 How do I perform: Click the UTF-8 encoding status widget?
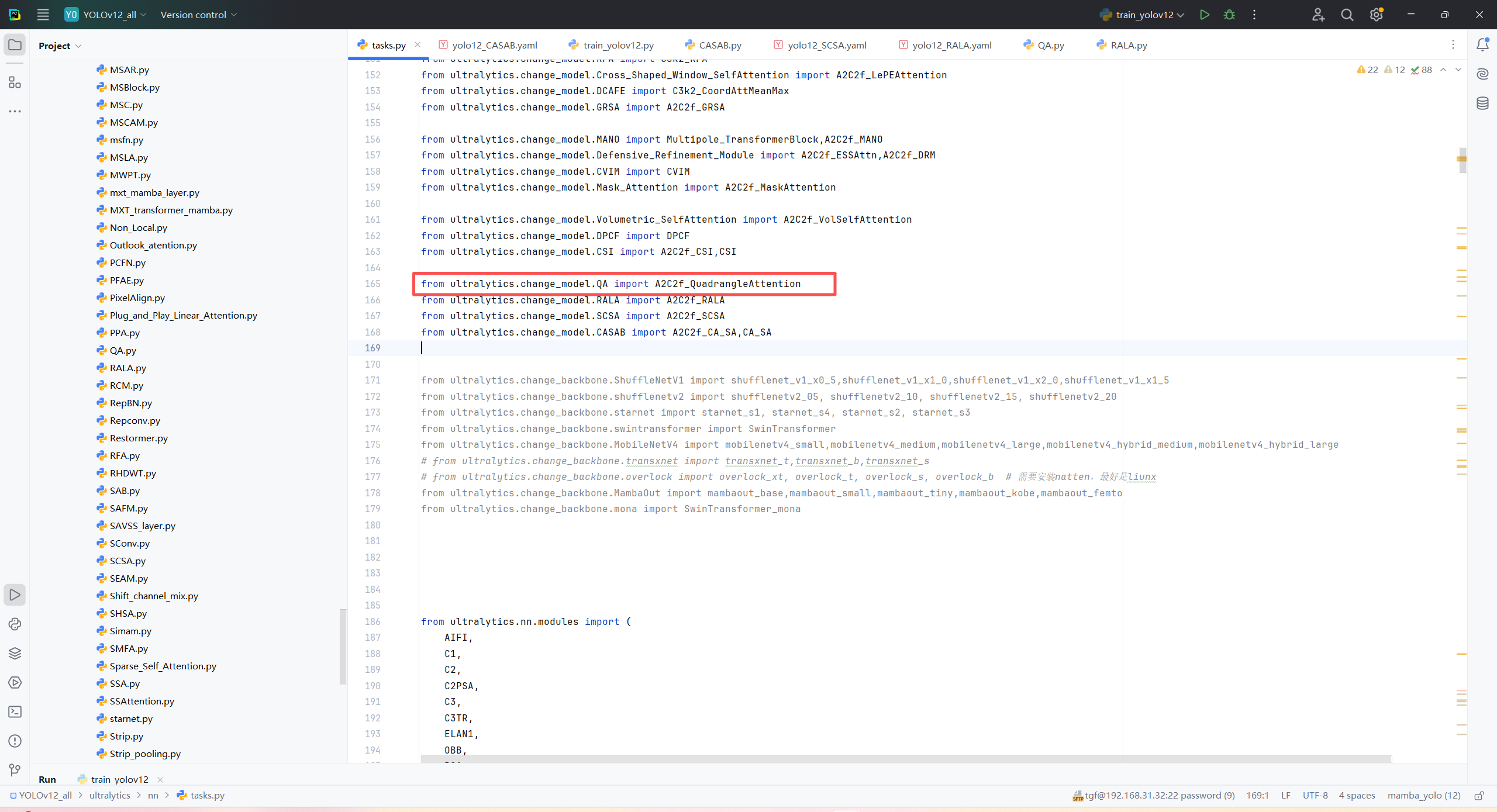click(x=1315, y=795)
